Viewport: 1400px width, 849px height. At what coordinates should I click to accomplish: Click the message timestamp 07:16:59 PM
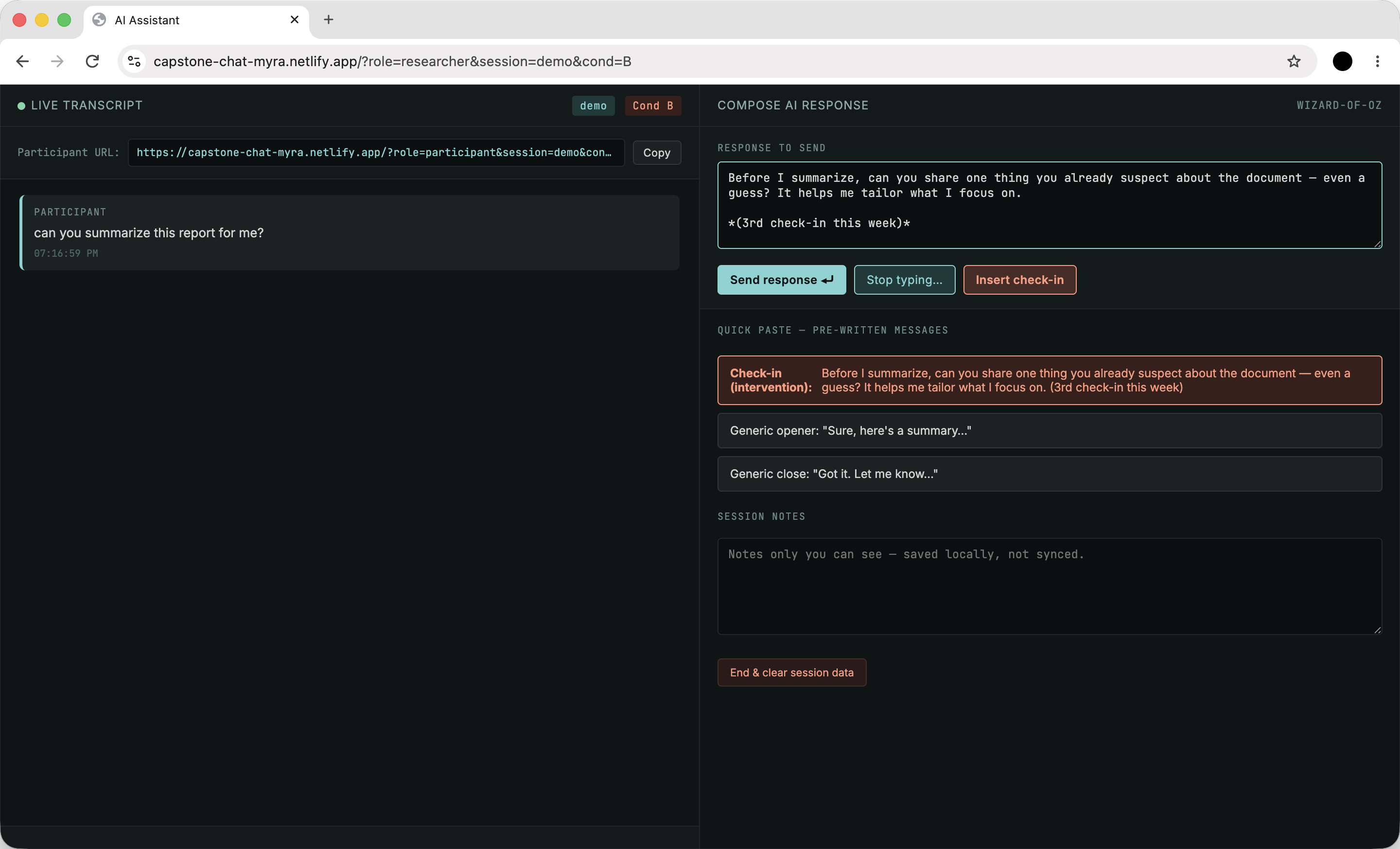(66, 253)
